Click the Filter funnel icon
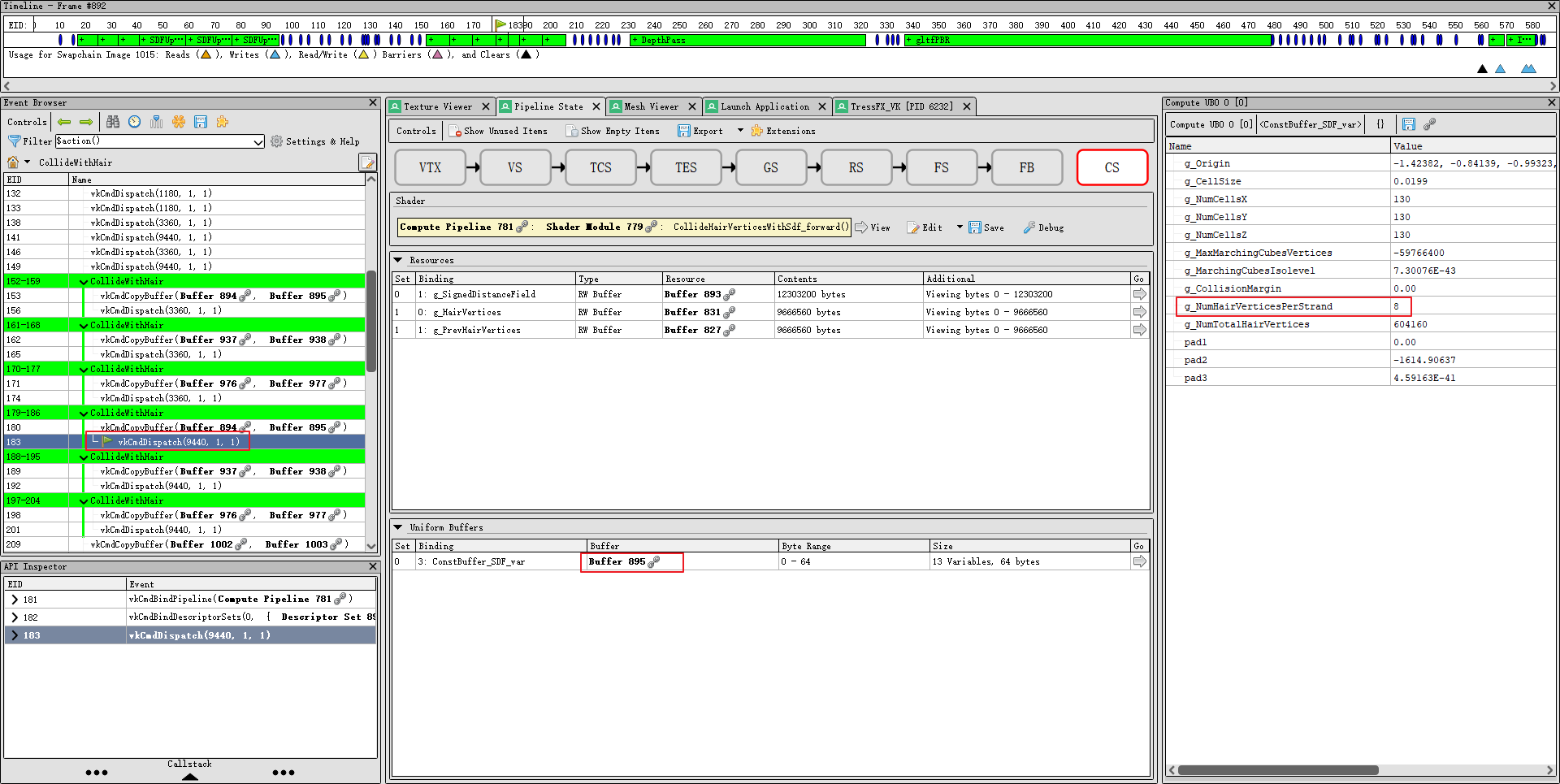The width and height of the screenshot is (1560, 784). coord(14,141)
